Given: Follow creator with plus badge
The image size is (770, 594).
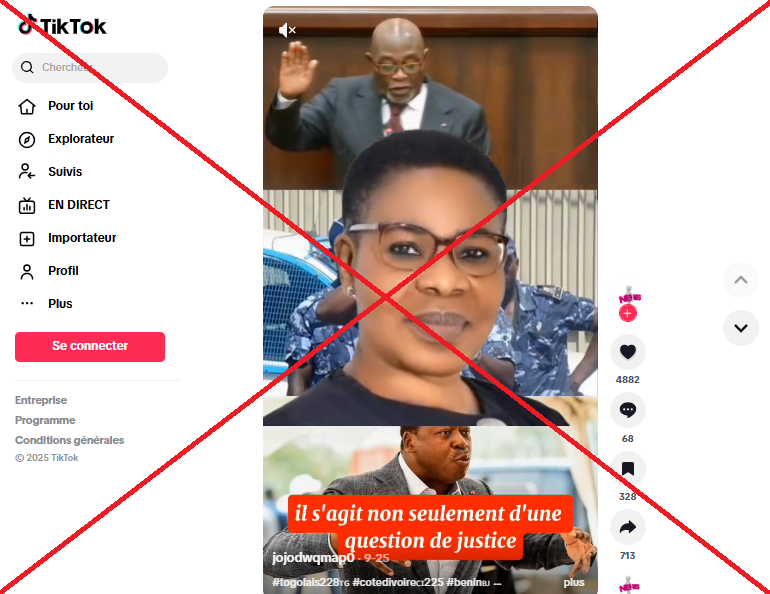Looking at the screenshot, I should pos(628,313).
